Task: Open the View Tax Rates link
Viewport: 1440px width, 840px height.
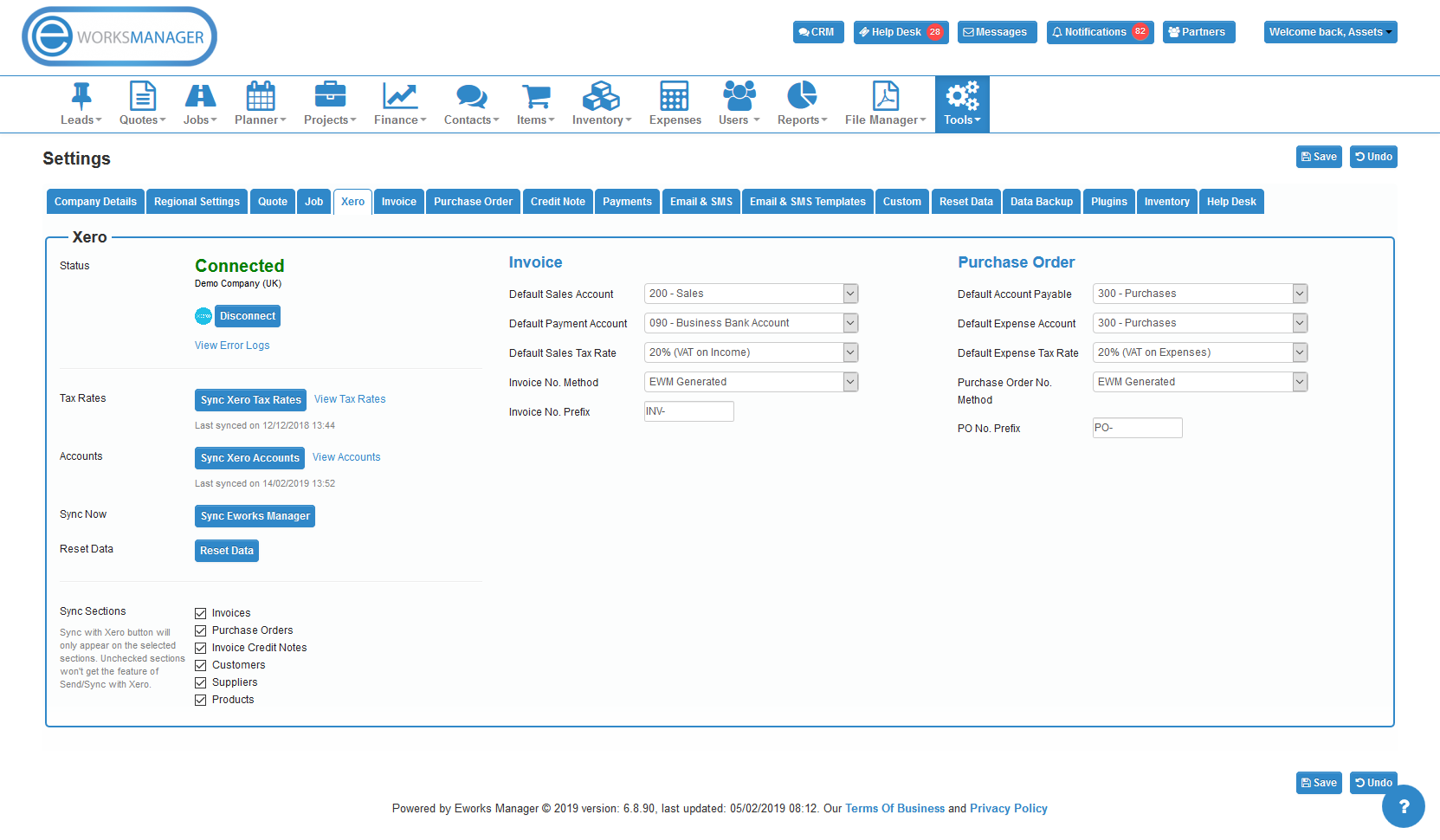Action: click(x=350, y=399)
